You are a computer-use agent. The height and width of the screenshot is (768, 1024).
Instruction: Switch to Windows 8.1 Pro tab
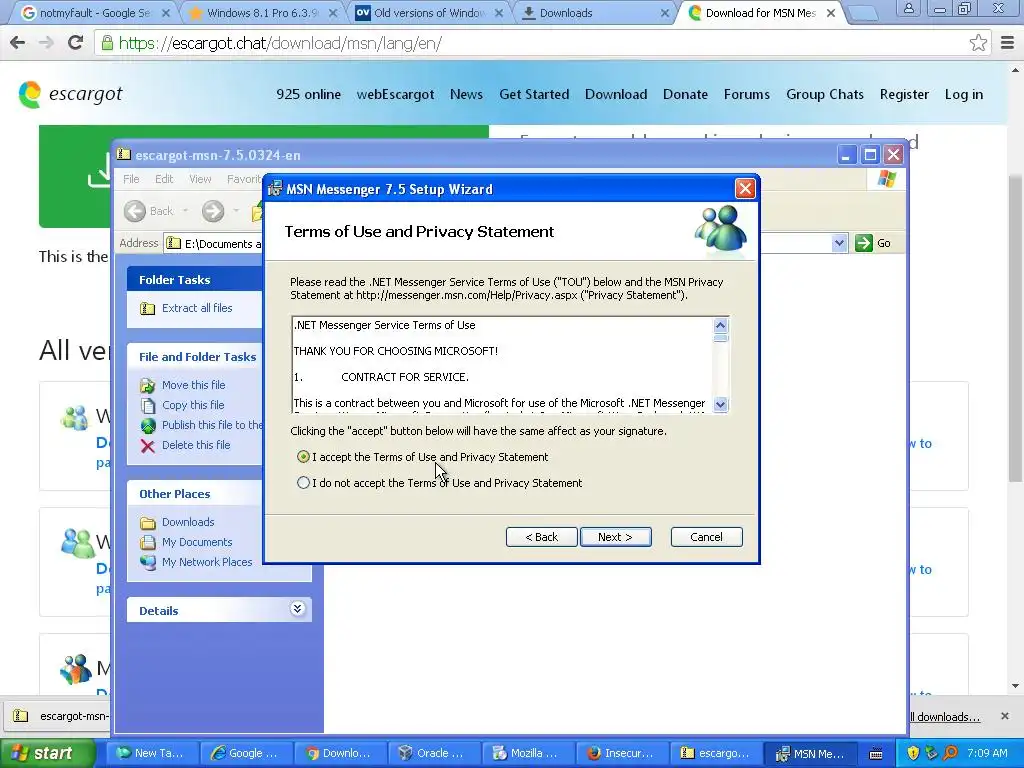click(264, 13)
